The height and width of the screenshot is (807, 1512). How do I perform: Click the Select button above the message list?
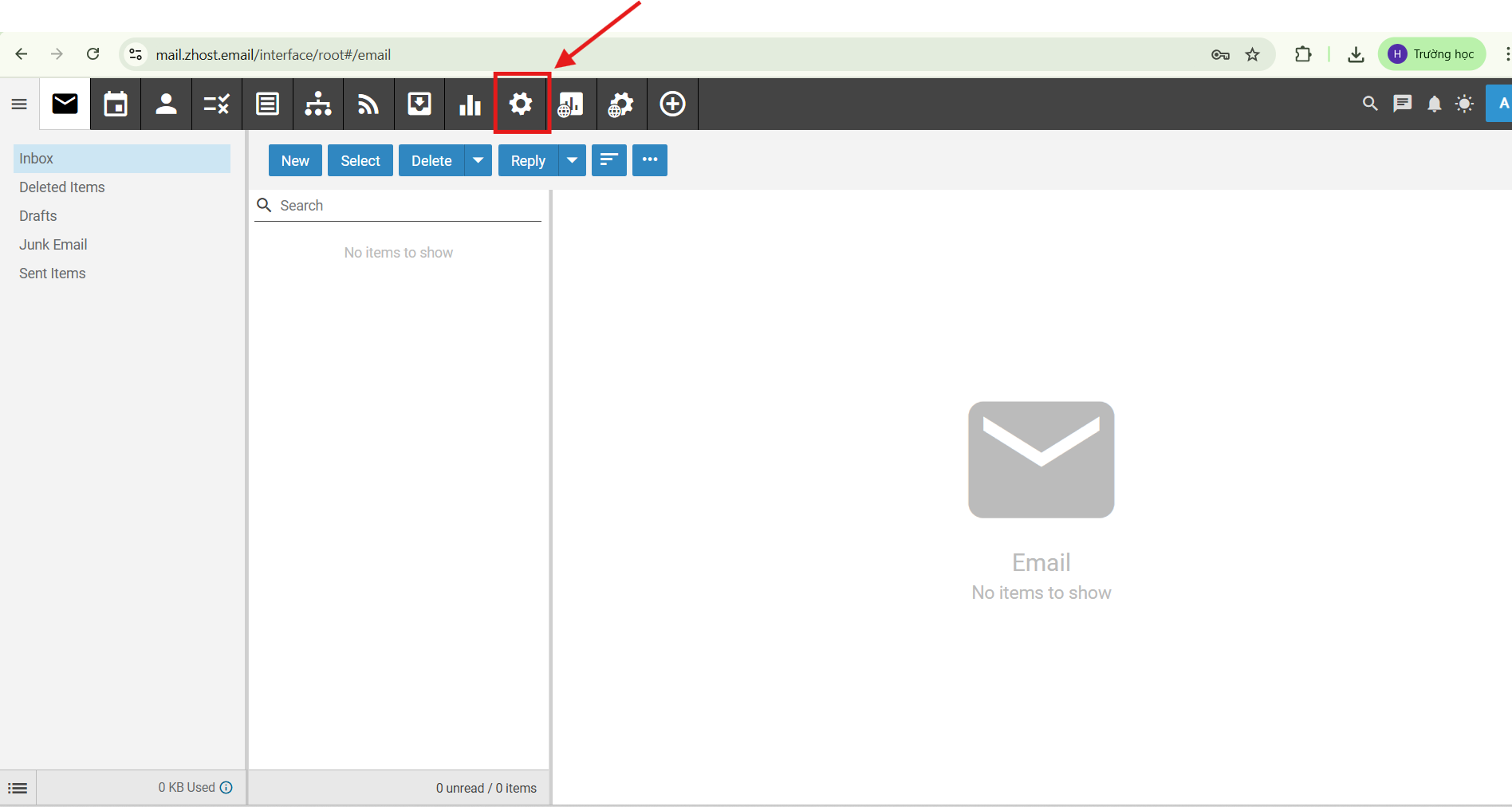click(360, 160)
